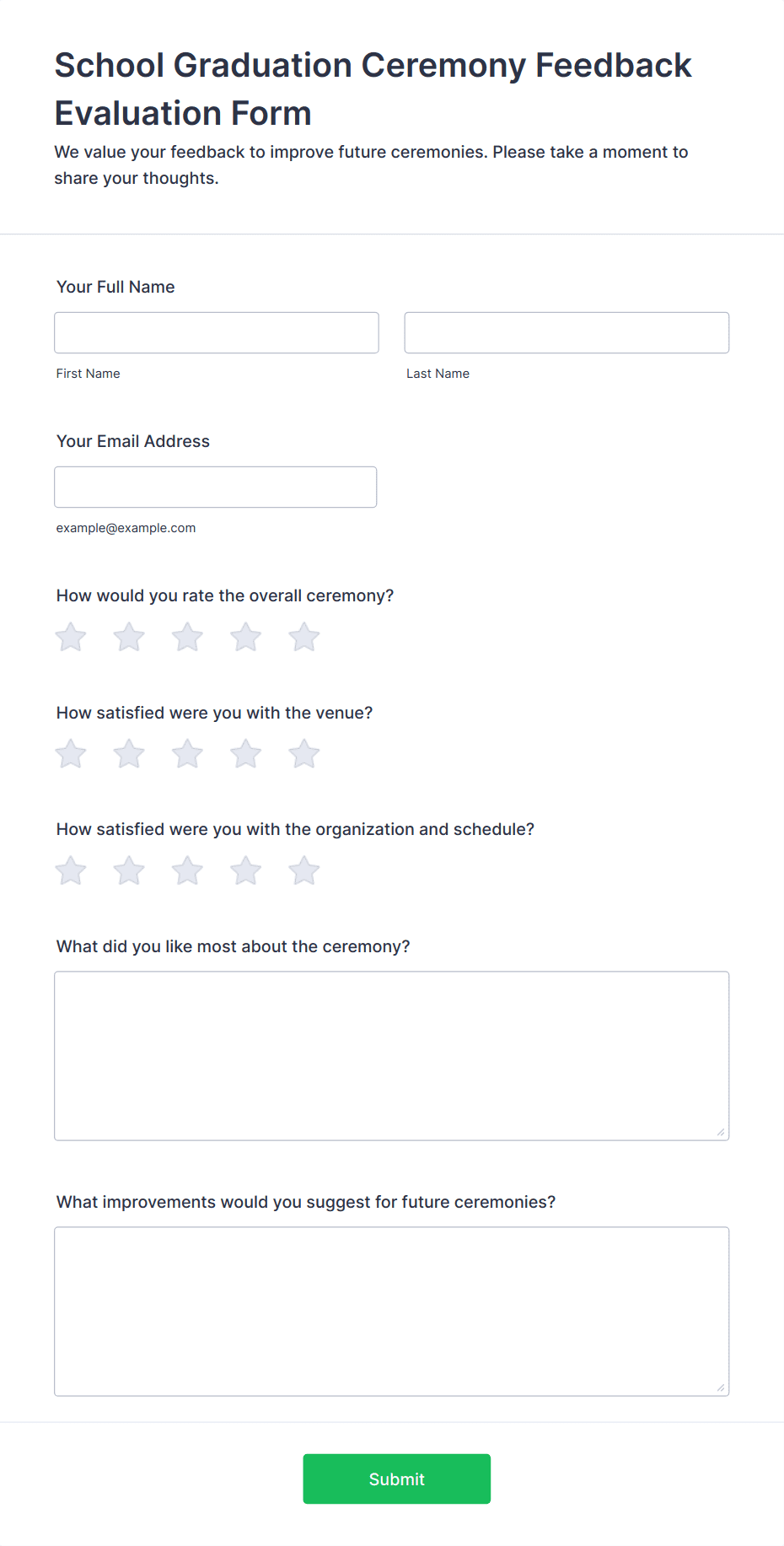Grab the resize handle of improvements textarea

coord(721,1387)
